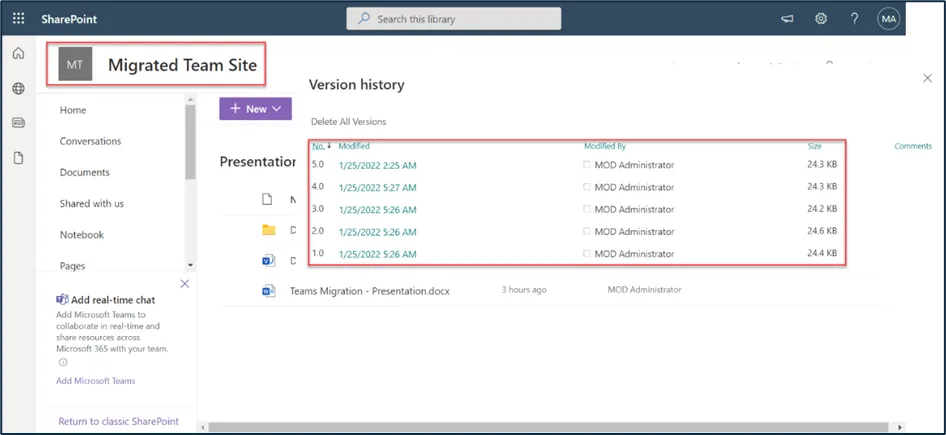This screenshot has width=946, height=435.
Task: Click the Delete All Versions link
Action: [x=348, y=122]
